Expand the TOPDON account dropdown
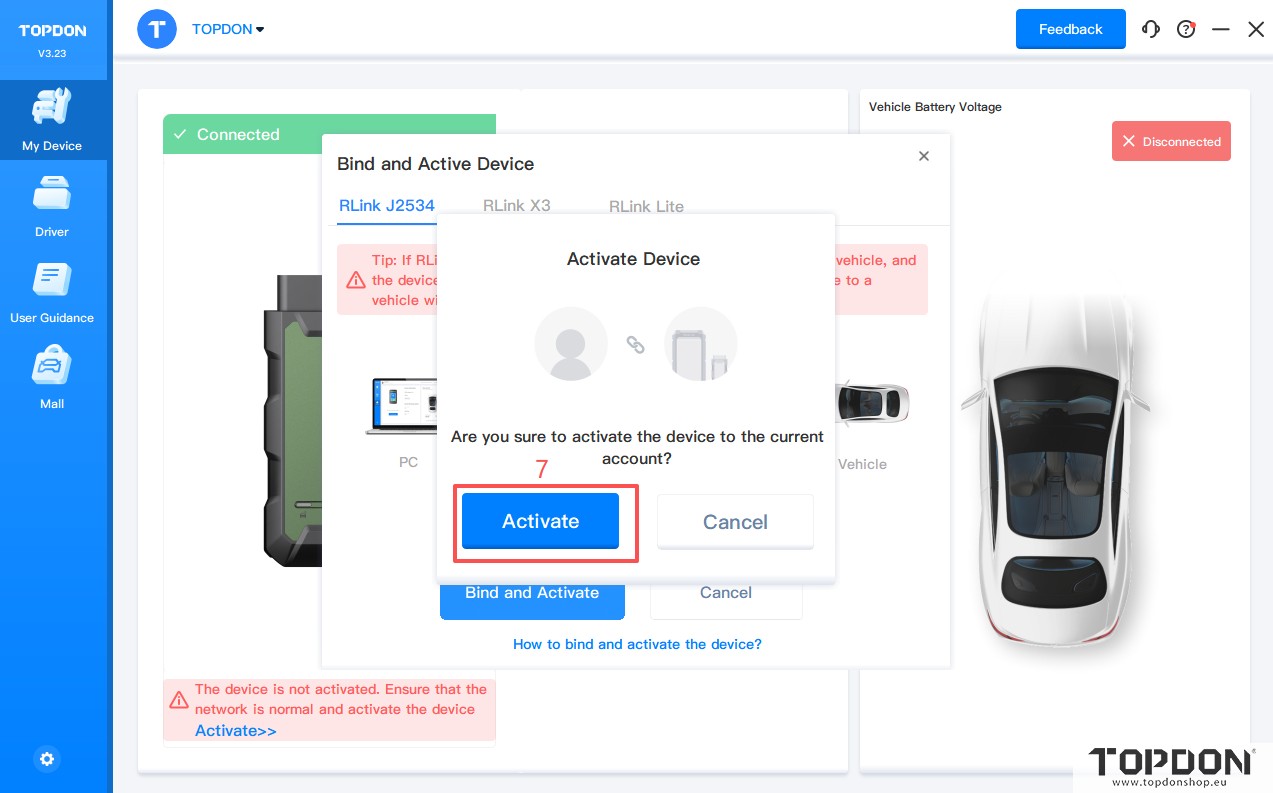Screen dimensions: 1273x793 (x=228, y=29)
